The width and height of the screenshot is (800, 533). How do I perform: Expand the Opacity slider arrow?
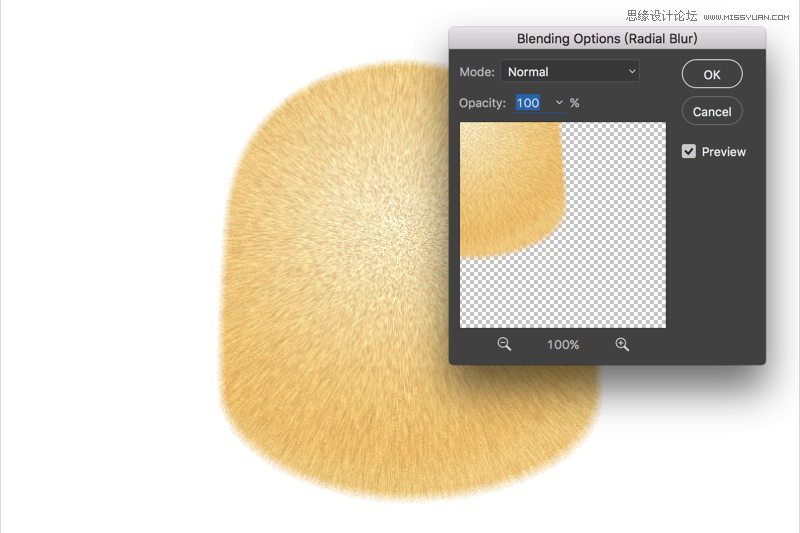[559, 103]
